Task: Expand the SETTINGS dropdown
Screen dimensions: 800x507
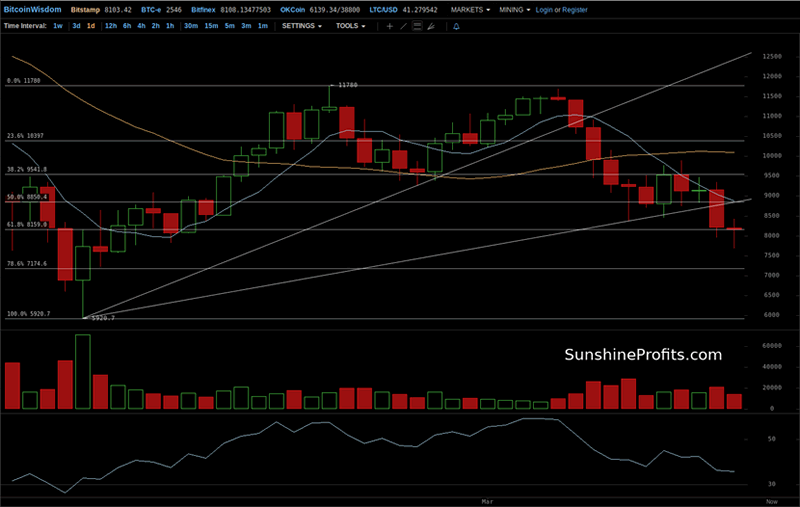Action: 302,26
